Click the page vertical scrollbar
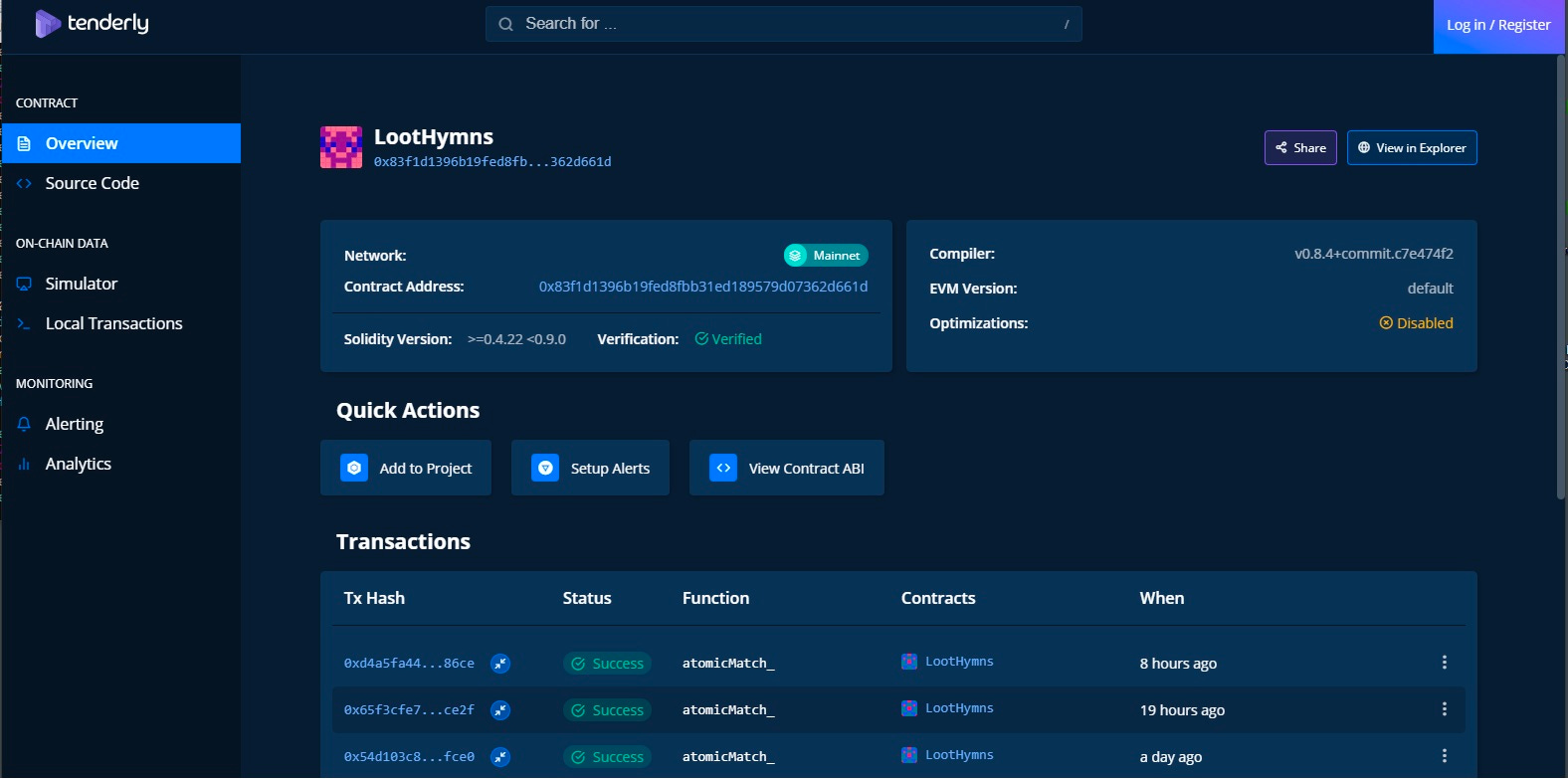The width and height of the screenshot is (1568, 779). (x=1561, y=279)
